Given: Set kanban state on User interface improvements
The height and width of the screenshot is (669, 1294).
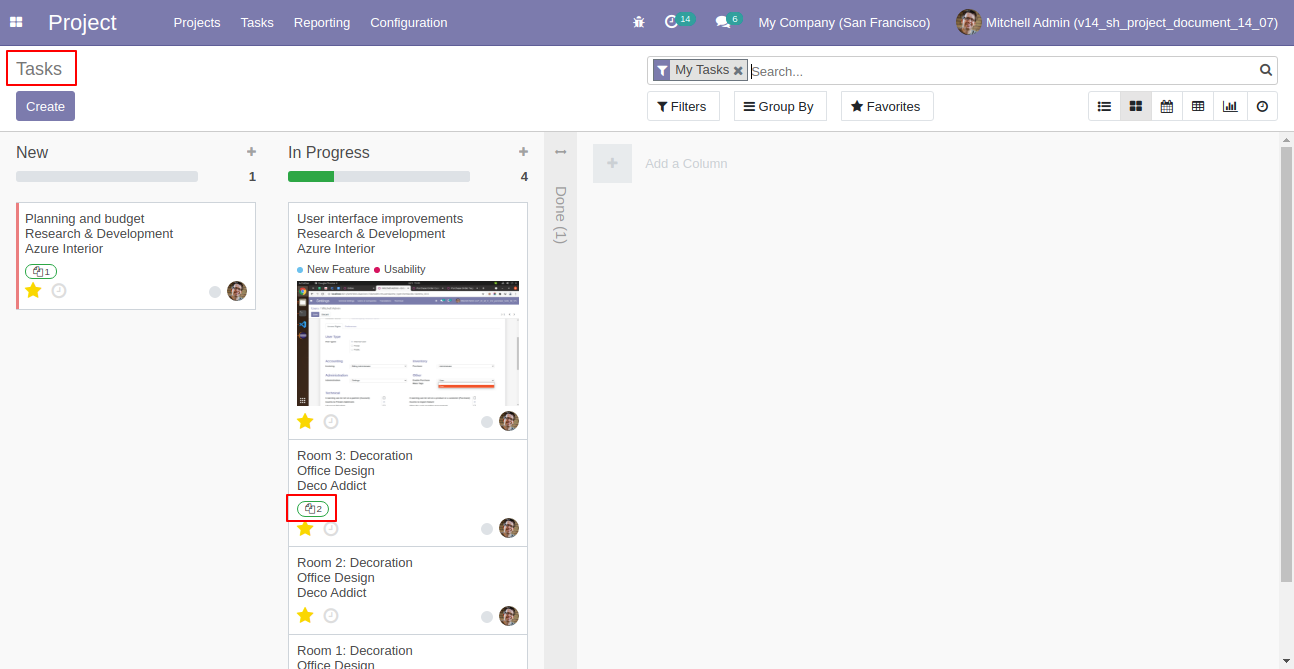Looking at the screenshot, I should coord(487,422).
